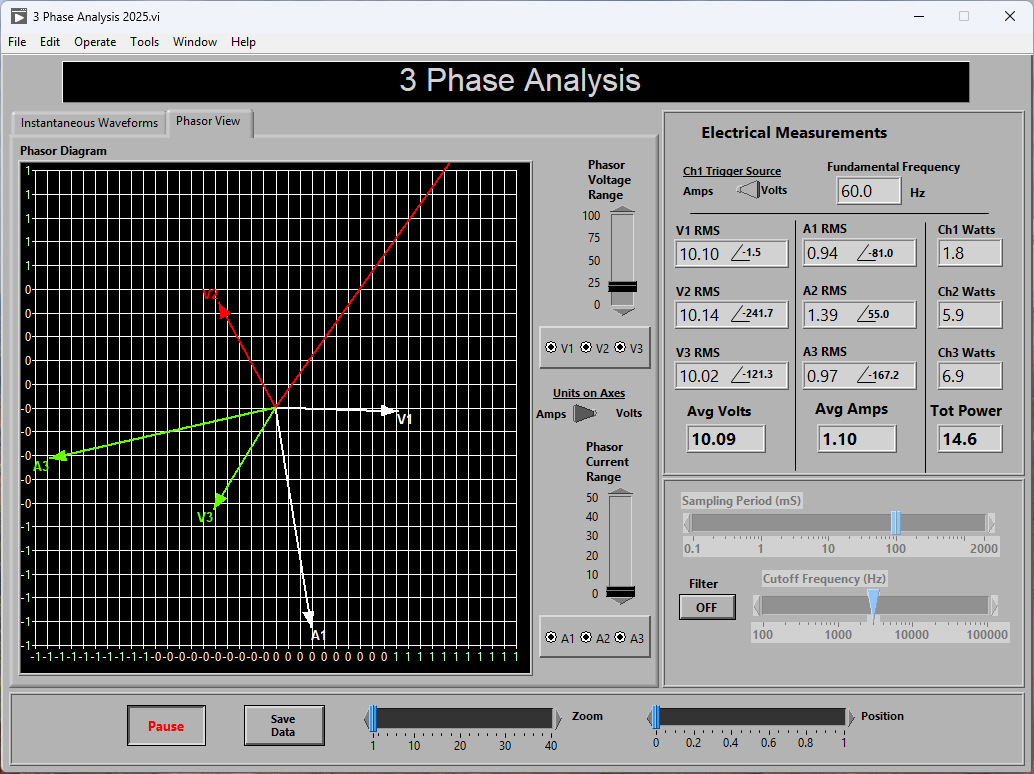Click Phasor Voltage Range increment arrow
Viewport: 1034px width, 774px height.
pyautogui.click(x=622, y=211)
